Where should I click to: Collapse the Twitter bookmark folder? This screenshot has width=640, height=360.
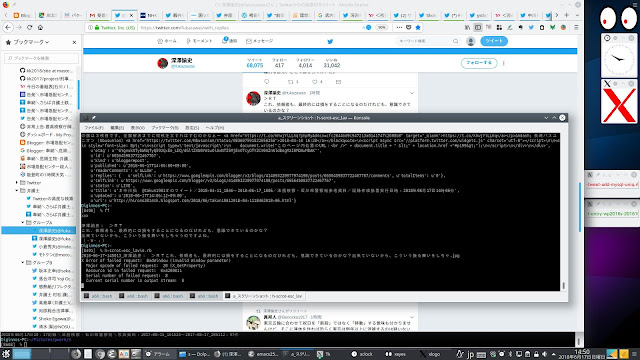(x=17, y=183)
